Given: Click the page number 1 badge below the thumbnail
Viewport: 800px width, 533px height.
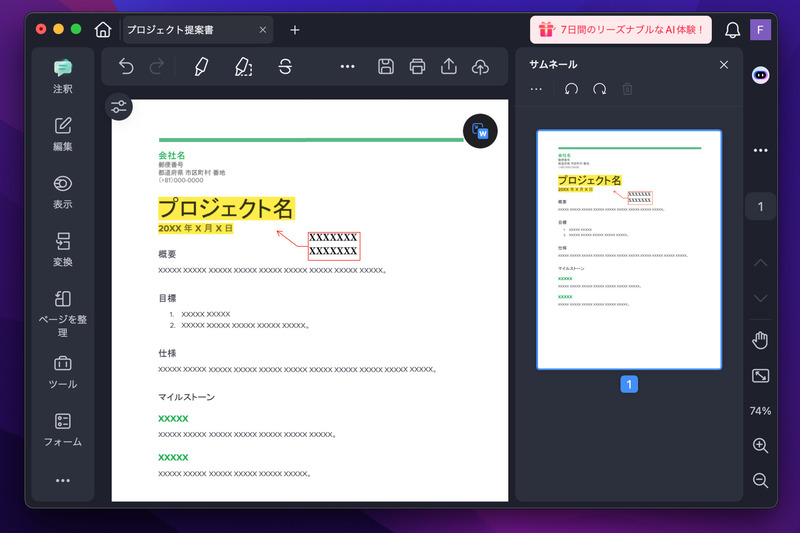Looking at the screenshot, I should click(629, 384).
